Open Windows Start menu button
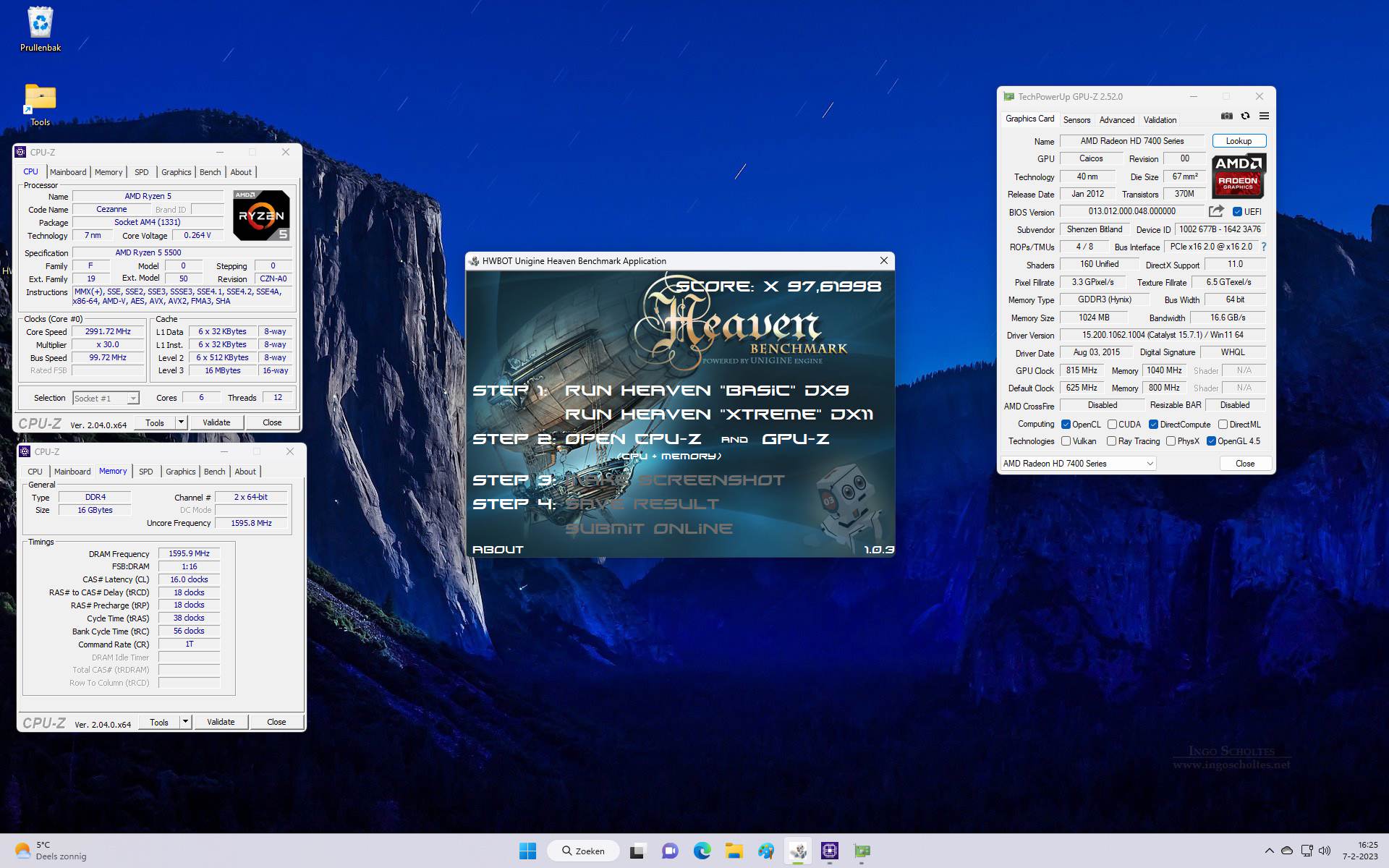1389x868 pixels. pyautogui.click(x=527, y=851)
